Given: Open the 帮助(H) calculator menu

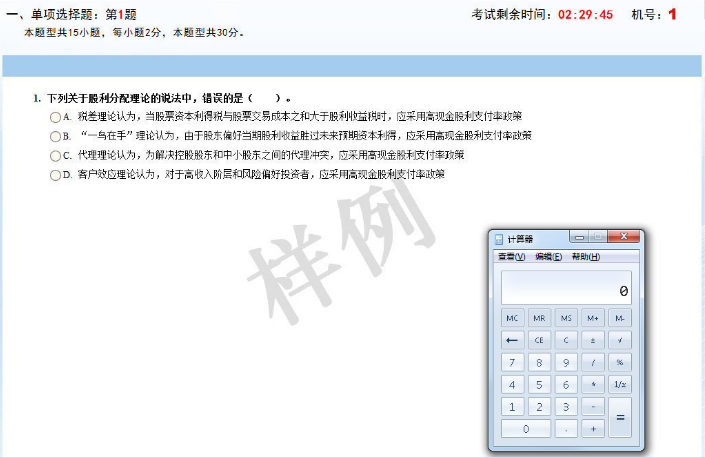Looking at the screenshot, I should 586,257.
